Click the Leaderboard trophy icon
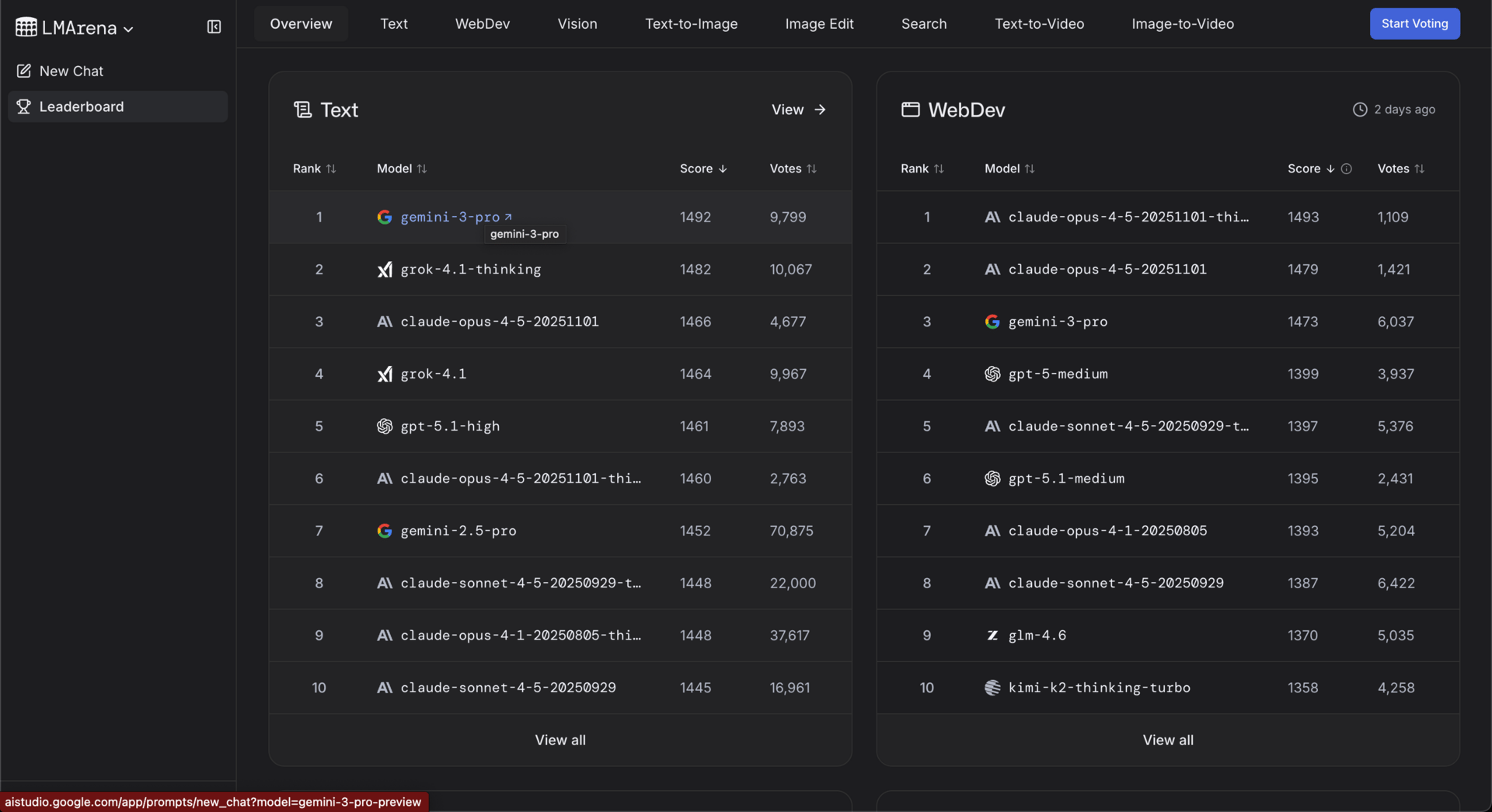 [x=24, y=106]
